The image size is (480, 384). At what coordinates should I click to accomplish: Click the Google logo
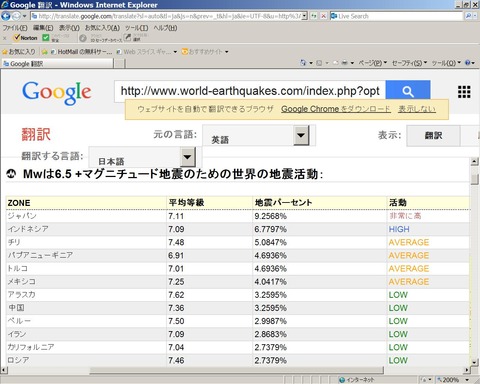coord(57,93)
